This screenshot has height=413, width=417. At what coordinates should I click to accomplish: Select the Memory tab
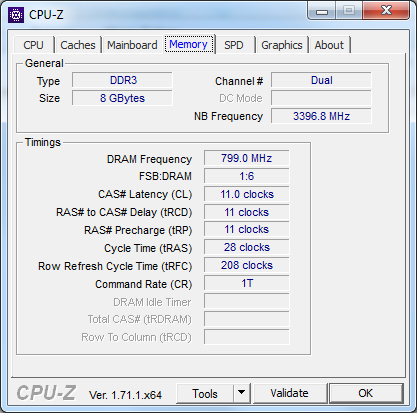coord(189,44)
